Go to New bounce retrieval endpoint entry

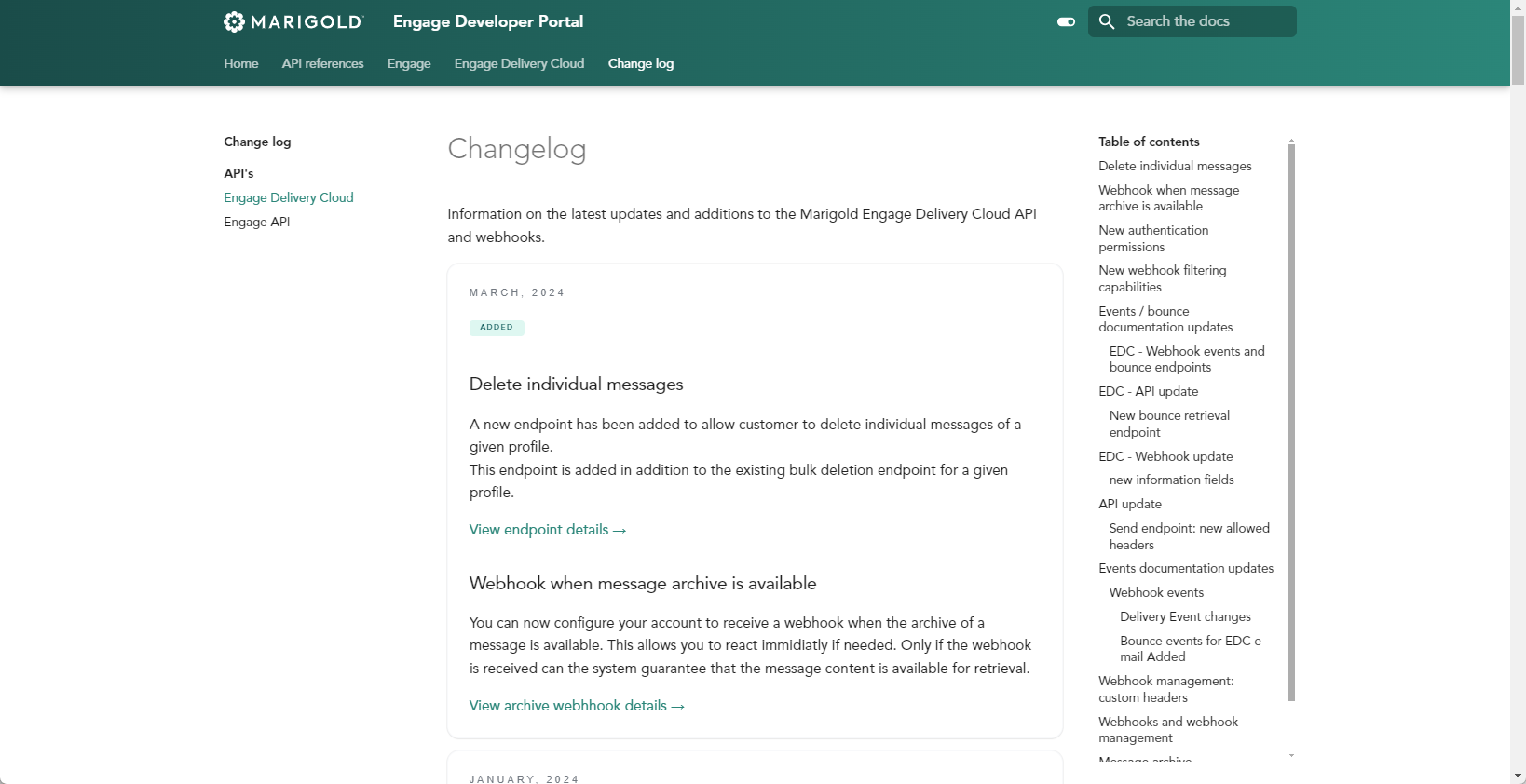coord(1169,424)
